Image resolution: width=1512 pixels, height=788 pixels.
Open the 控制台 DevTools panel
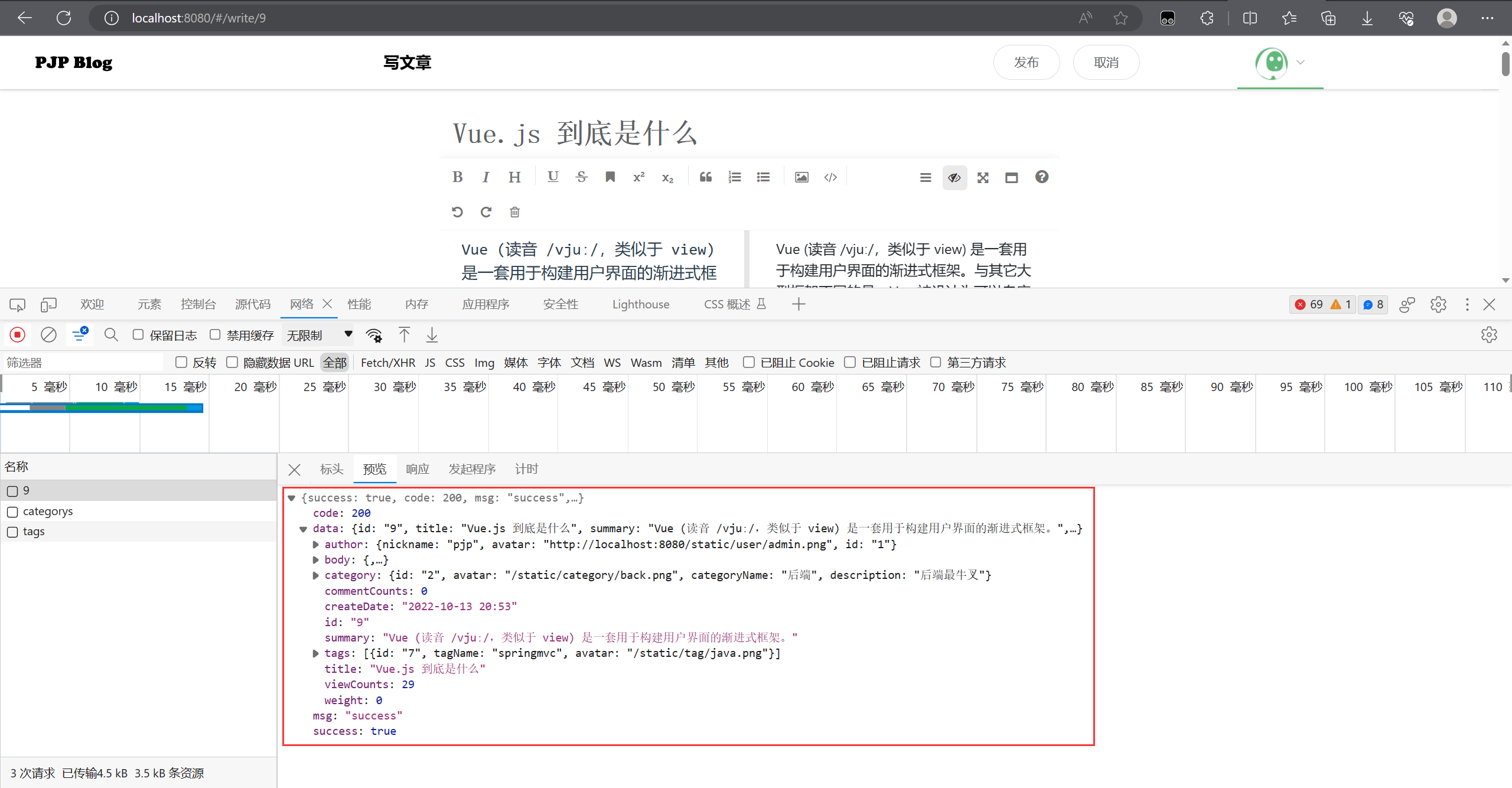198,304
